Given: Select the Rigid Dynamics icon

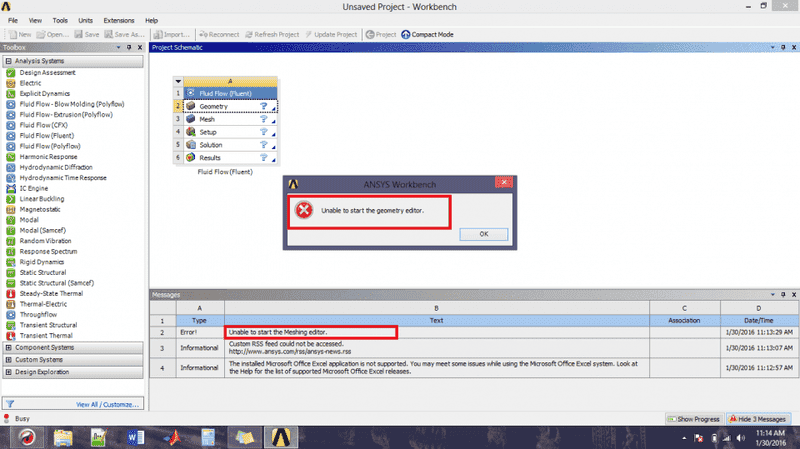Looking at the screenshot, I should pos(11,262).
